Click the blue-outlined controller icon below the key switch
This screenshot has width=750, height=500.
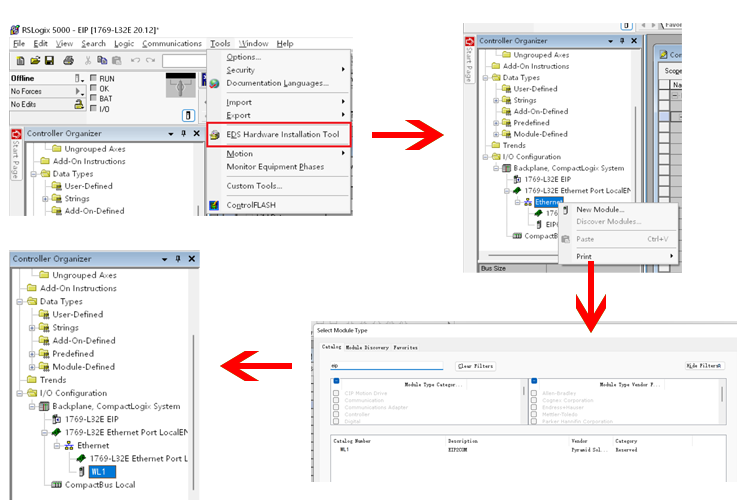click(x=188, y=115)
